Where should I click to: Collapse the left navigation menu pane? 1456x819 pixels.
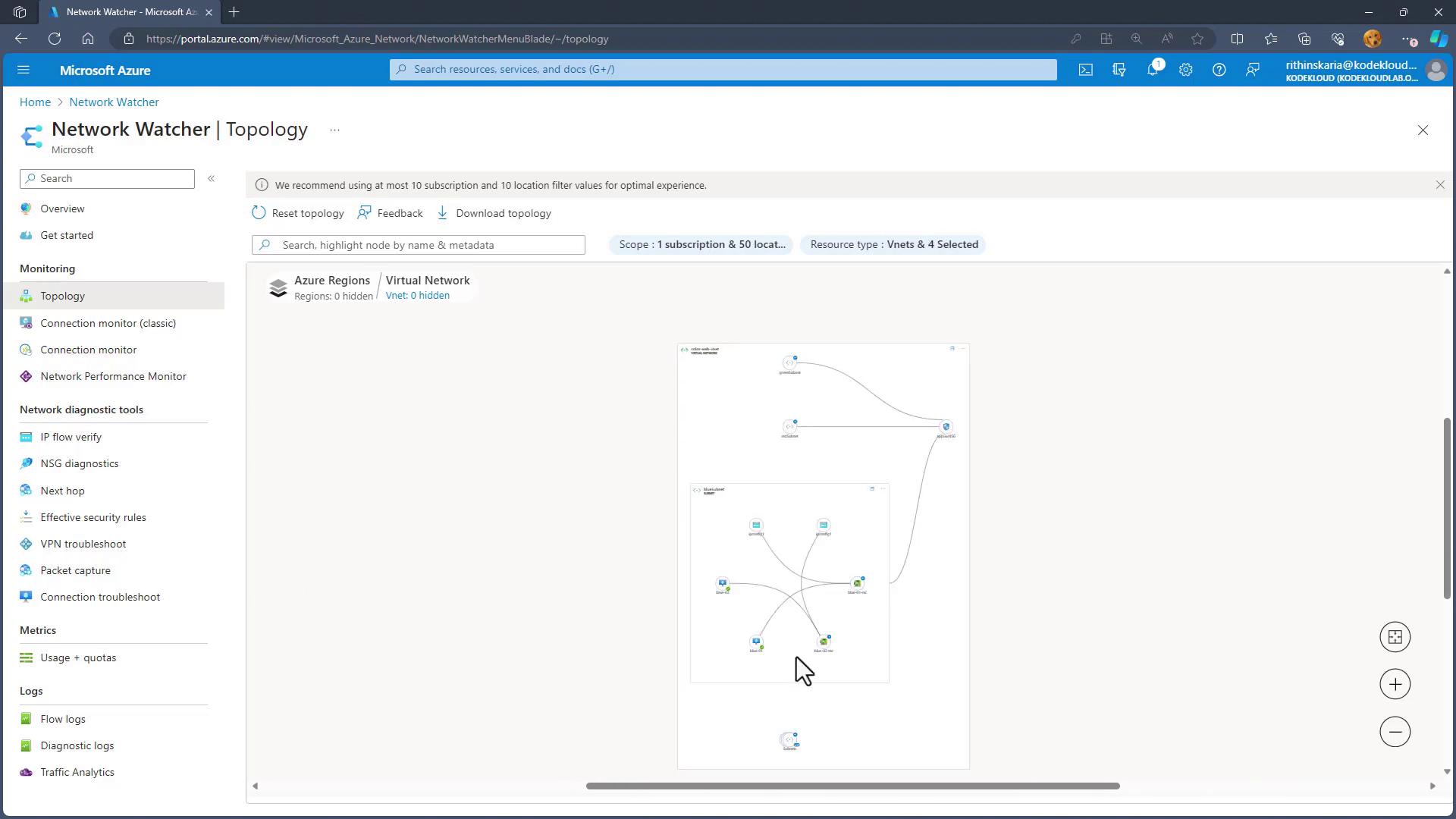[x=212, y=178]
